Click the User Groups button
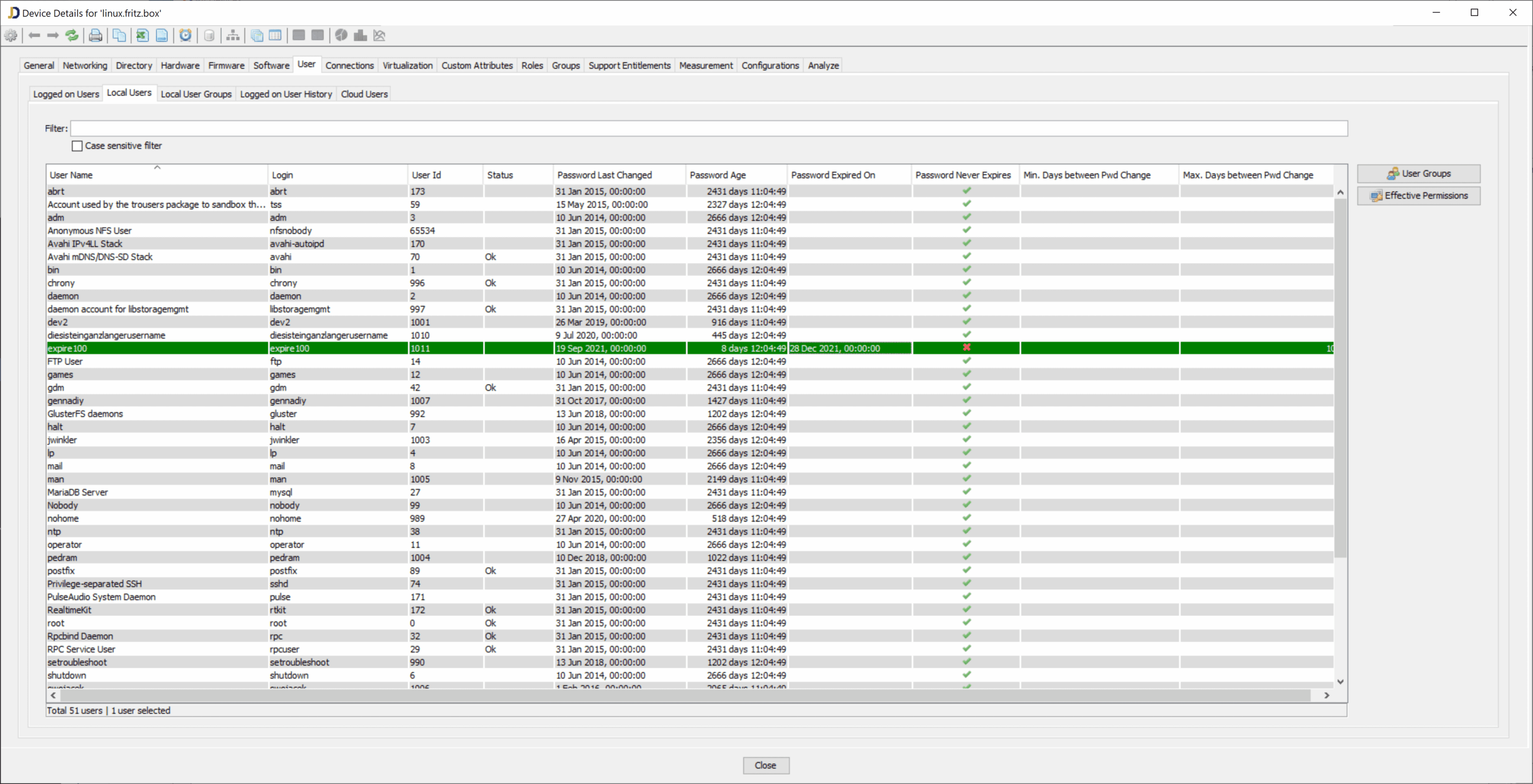 pyautogui.click(x=1418, y=173)
